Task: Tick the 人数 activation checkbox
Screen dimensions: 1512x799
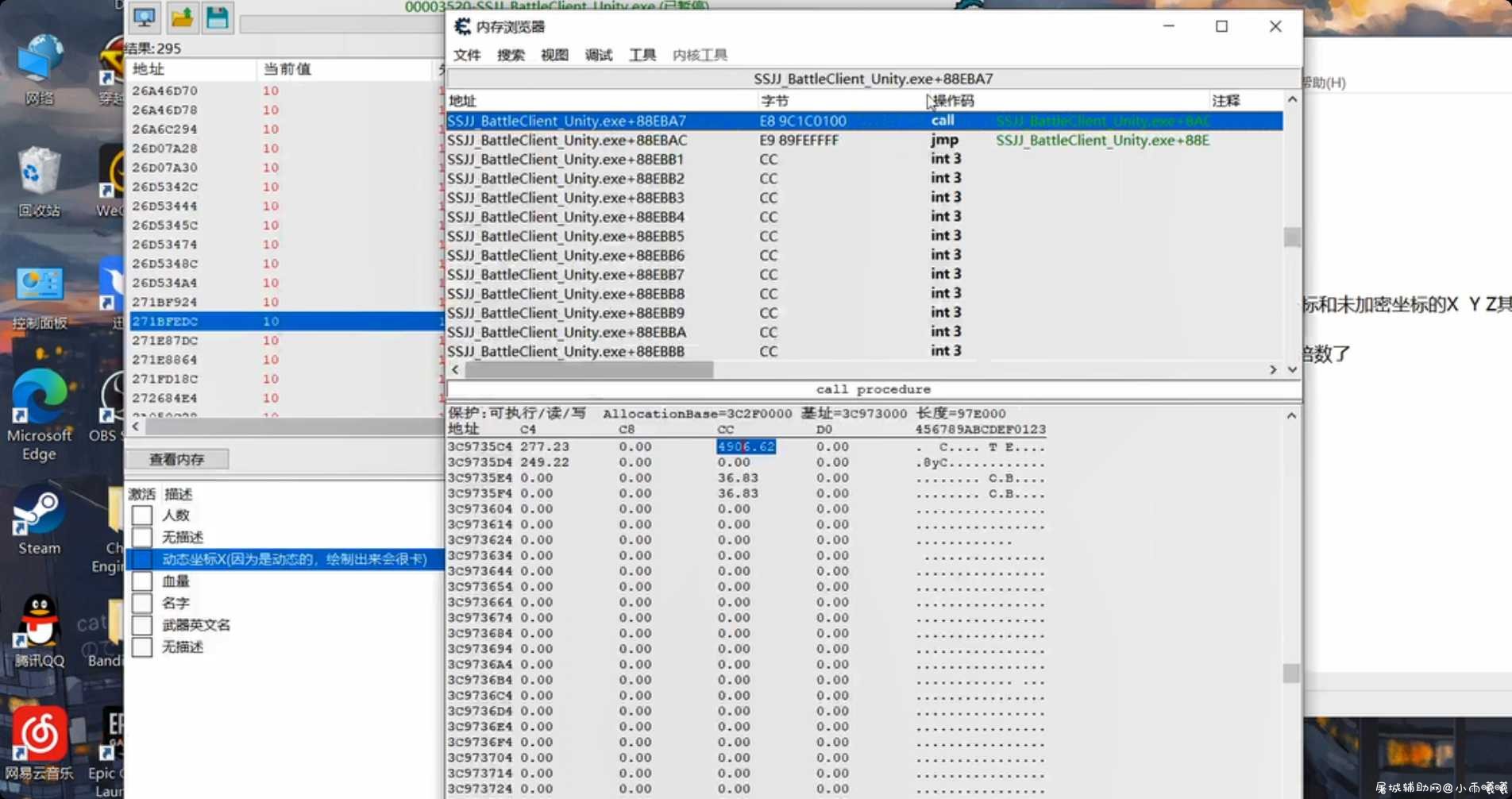Action: [142, 515]
